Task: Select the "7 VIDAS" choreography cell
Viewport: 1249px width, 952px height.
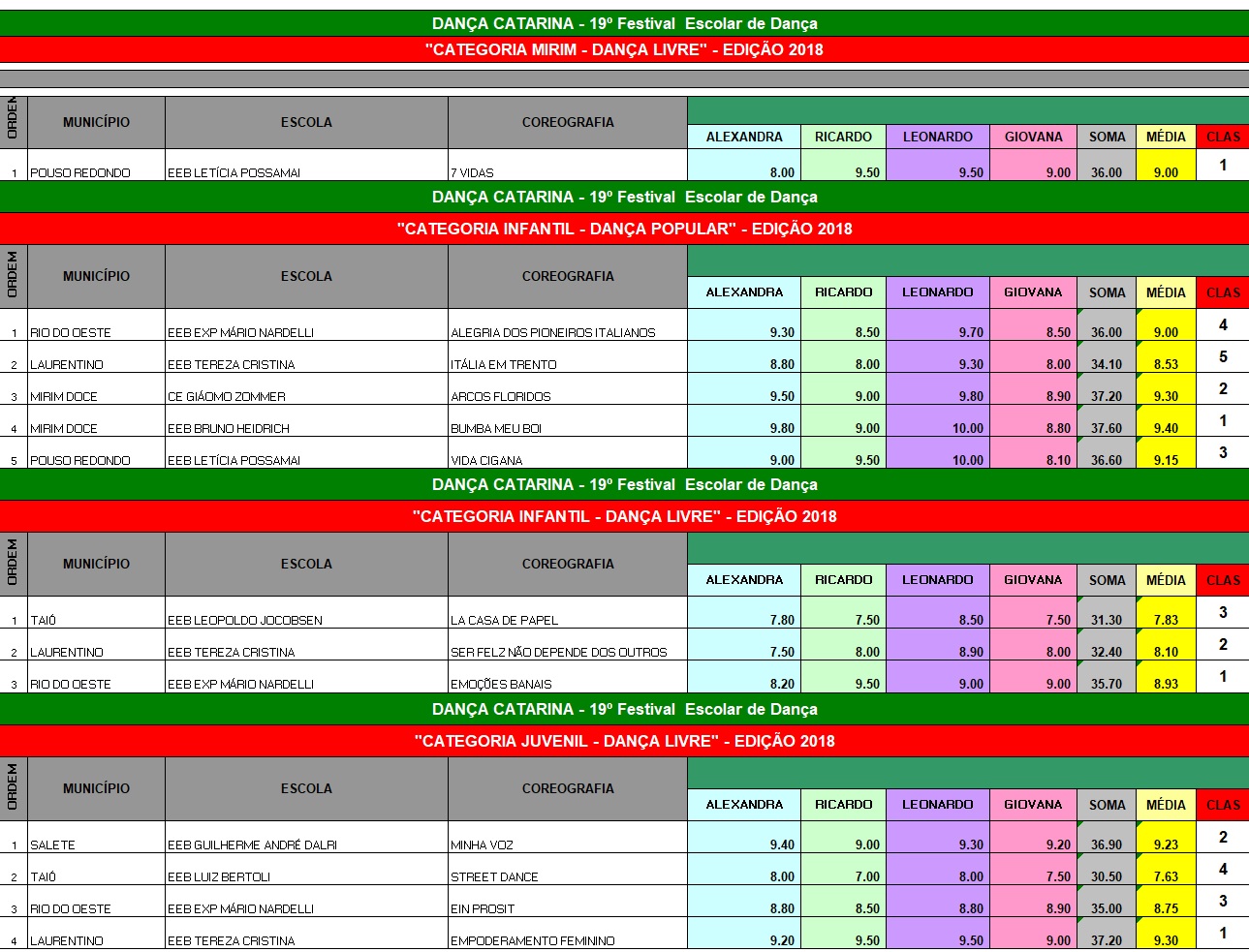Action: tap(567, 167)
